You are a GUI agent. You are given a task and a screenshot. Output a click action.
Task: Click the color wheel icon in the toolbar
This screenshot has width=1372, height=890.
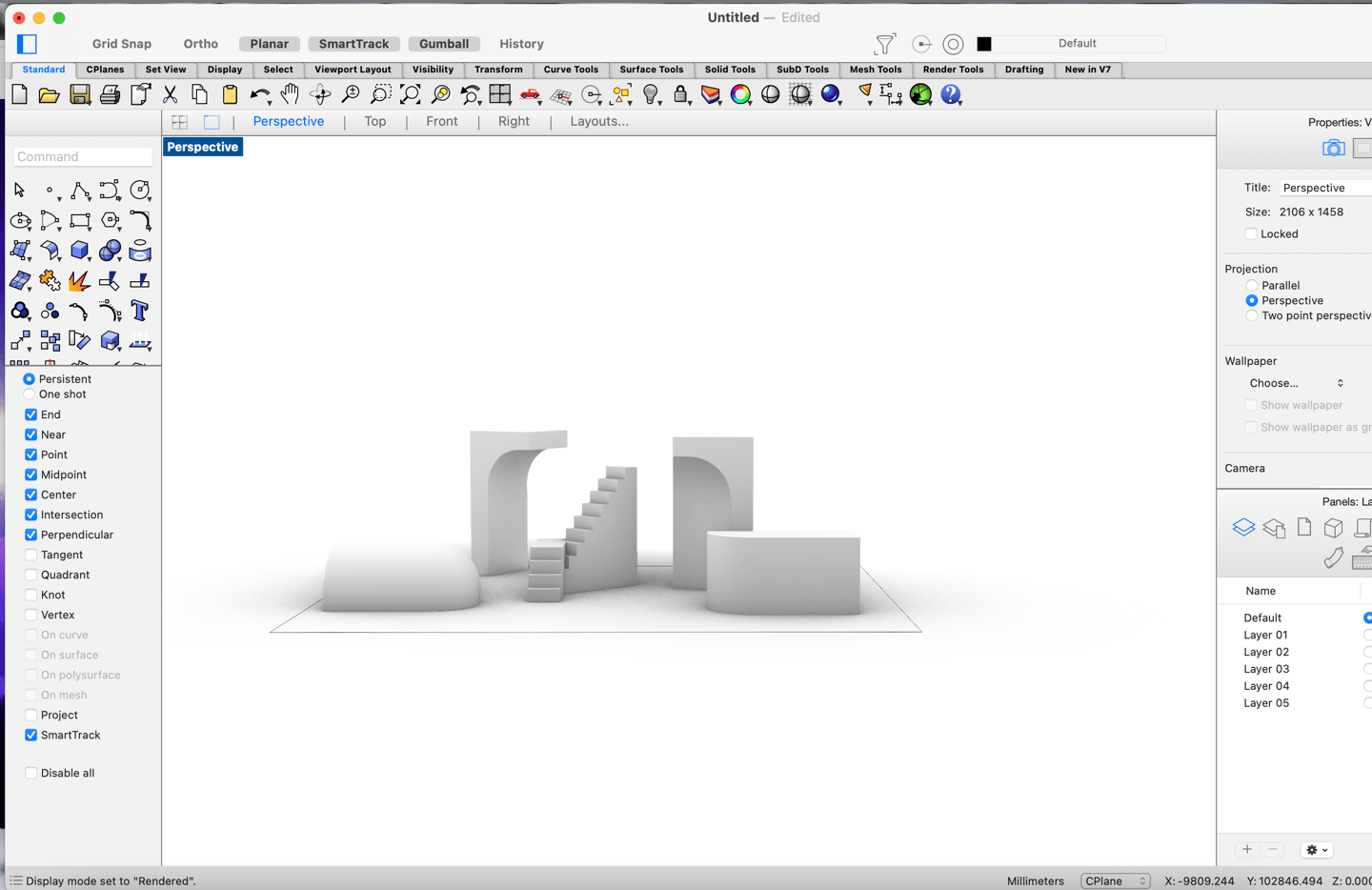(x=740, y=94)
